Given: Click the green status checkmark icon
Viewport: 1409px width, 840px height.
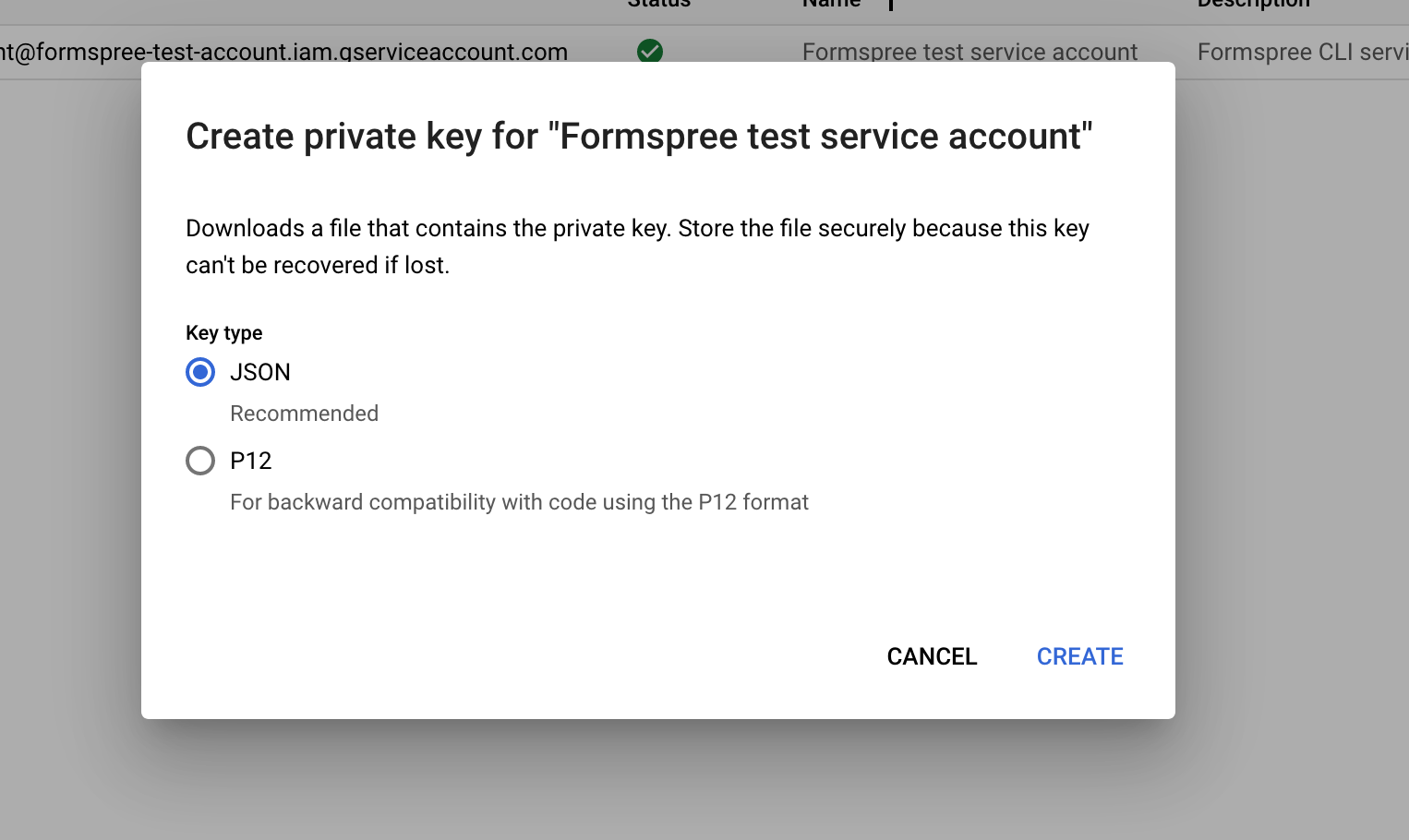Looking at the screenshot, I should tap(650, 51).
